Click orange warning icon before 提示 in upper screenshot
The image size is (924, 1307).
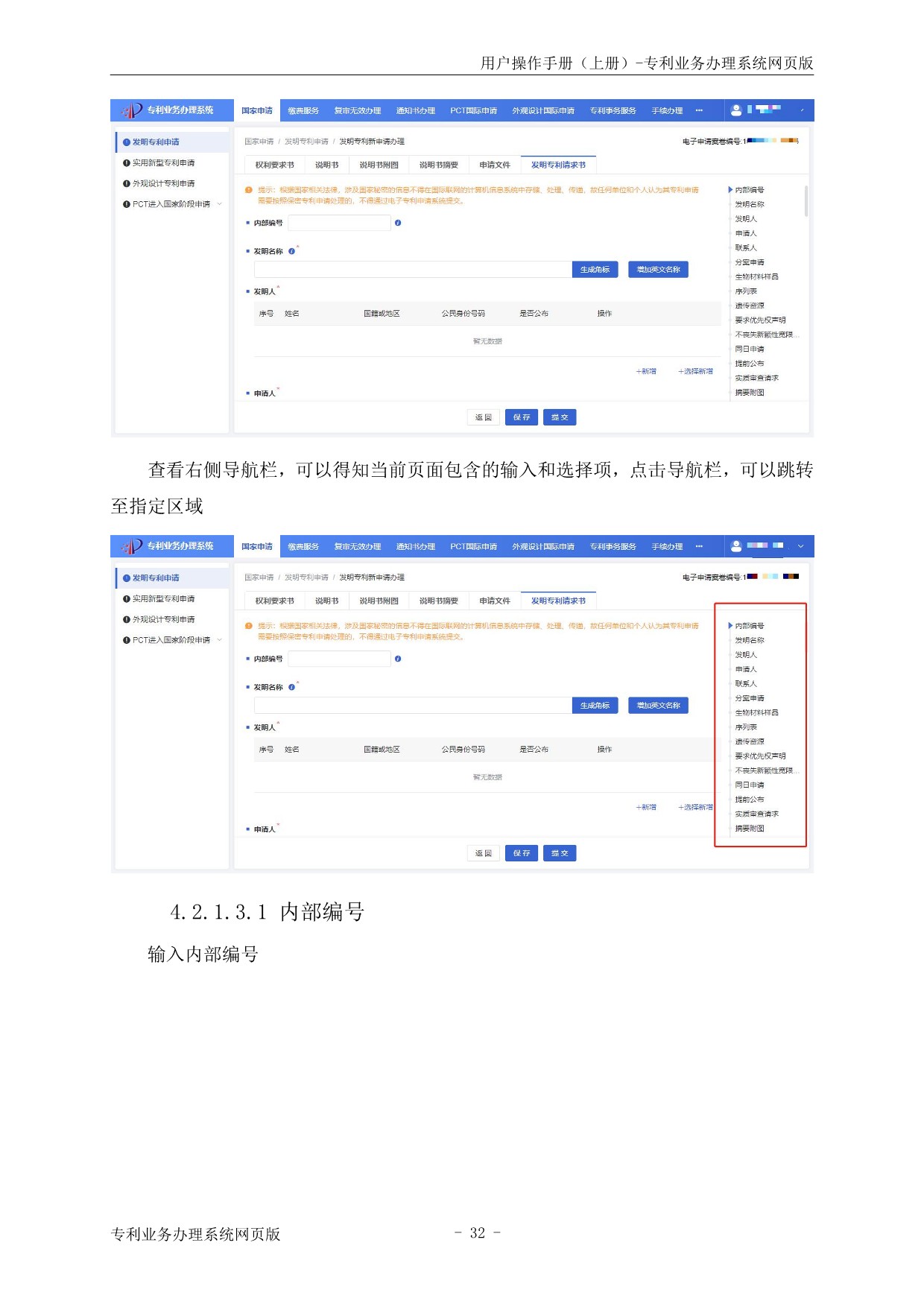point(249,190)
